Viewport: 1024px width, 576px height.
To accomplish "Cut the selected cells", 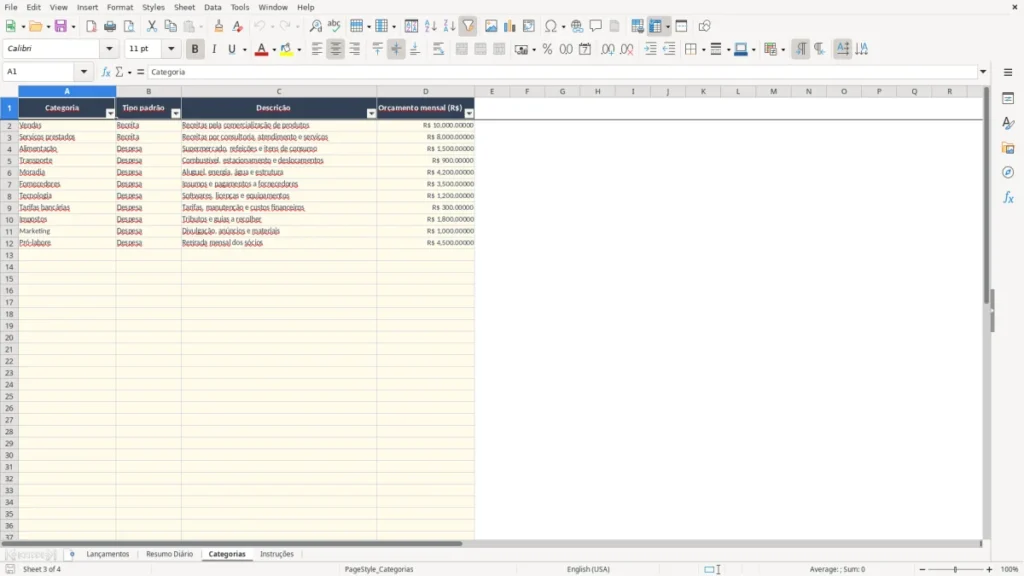I will [x=152, y=26].
